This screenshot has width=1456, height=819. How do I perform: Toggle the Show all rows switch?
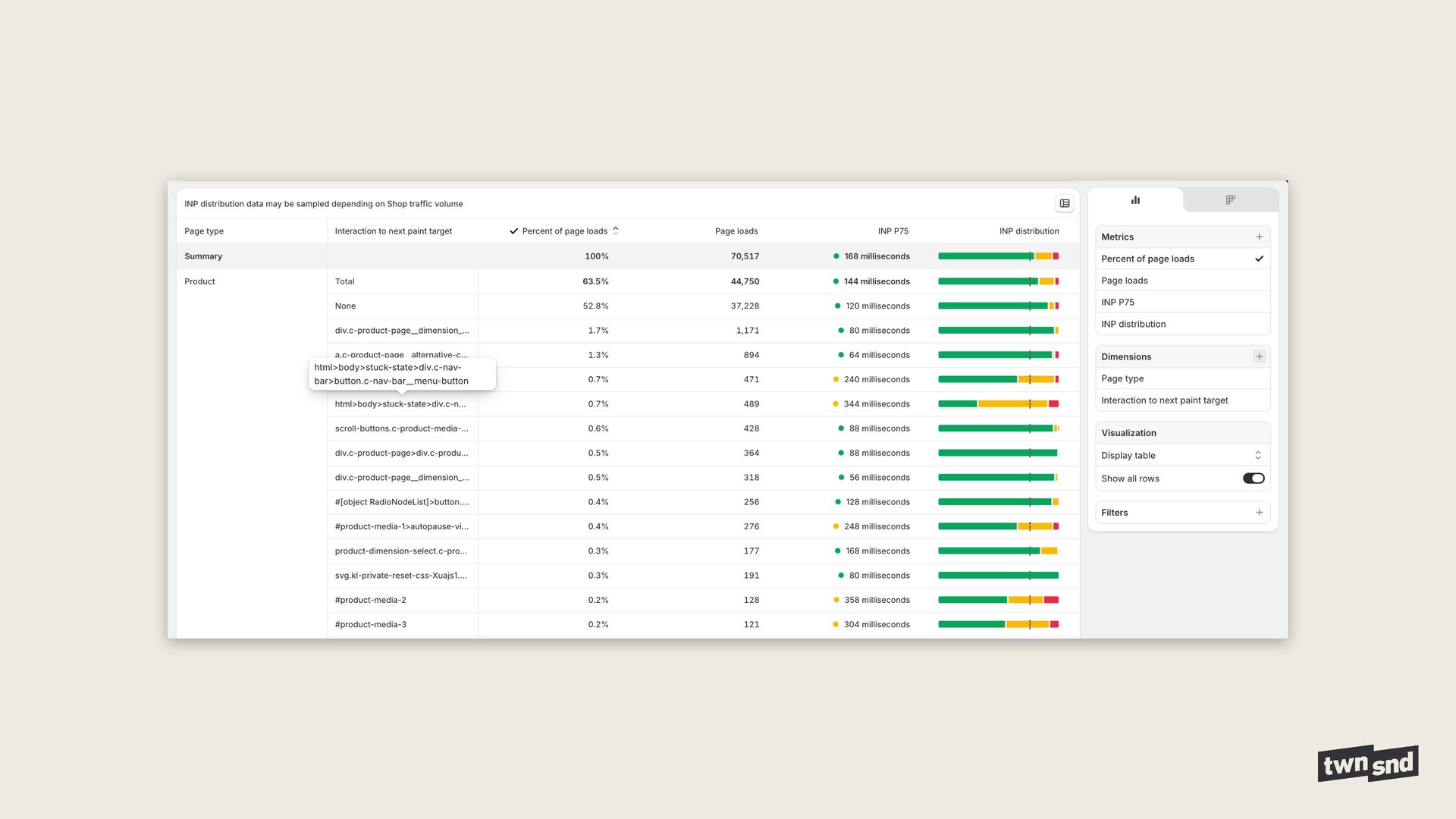1253,479
